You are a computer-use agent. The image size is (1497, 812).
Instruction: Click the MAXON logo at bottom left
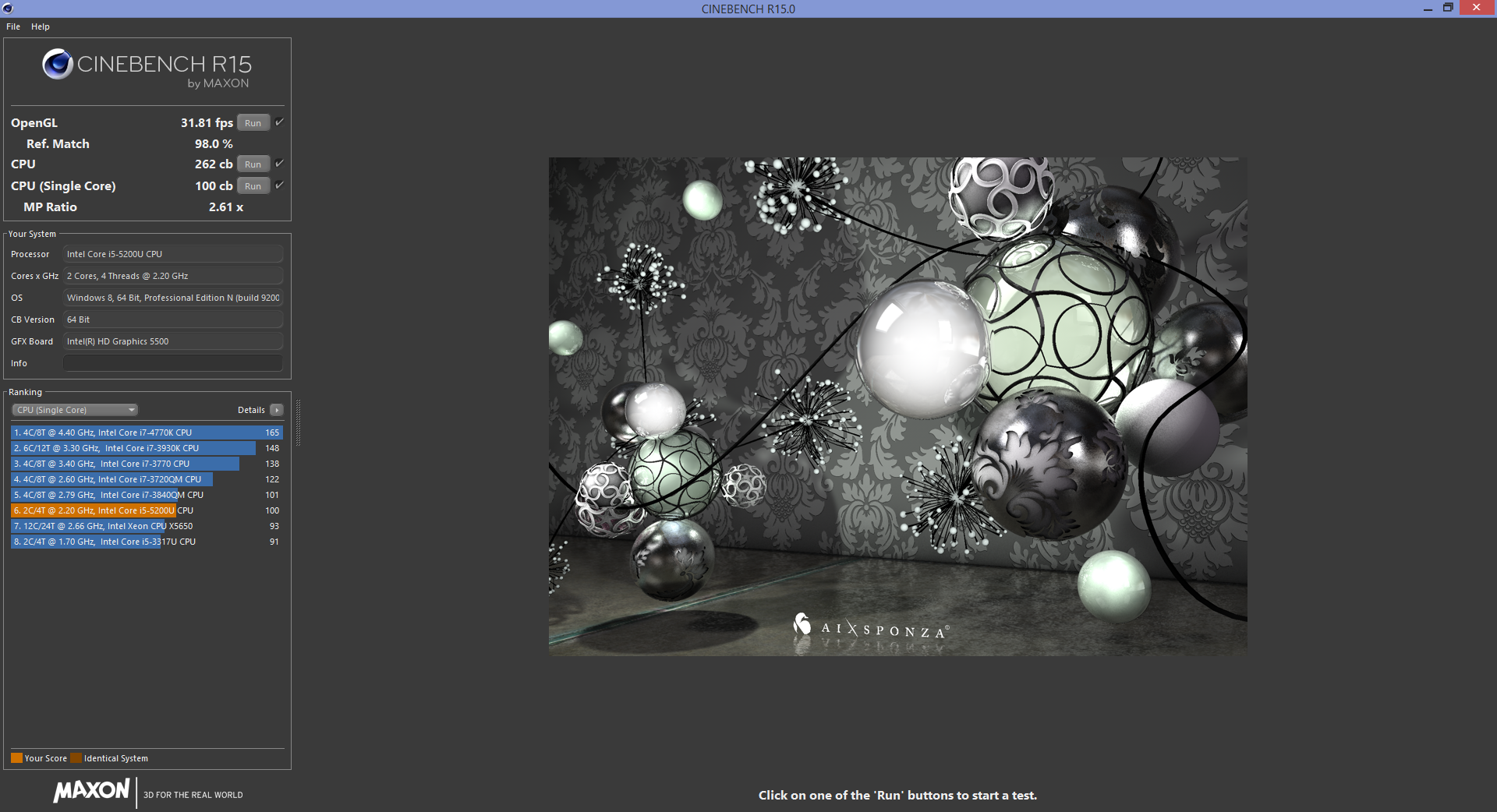click(91, 791)
